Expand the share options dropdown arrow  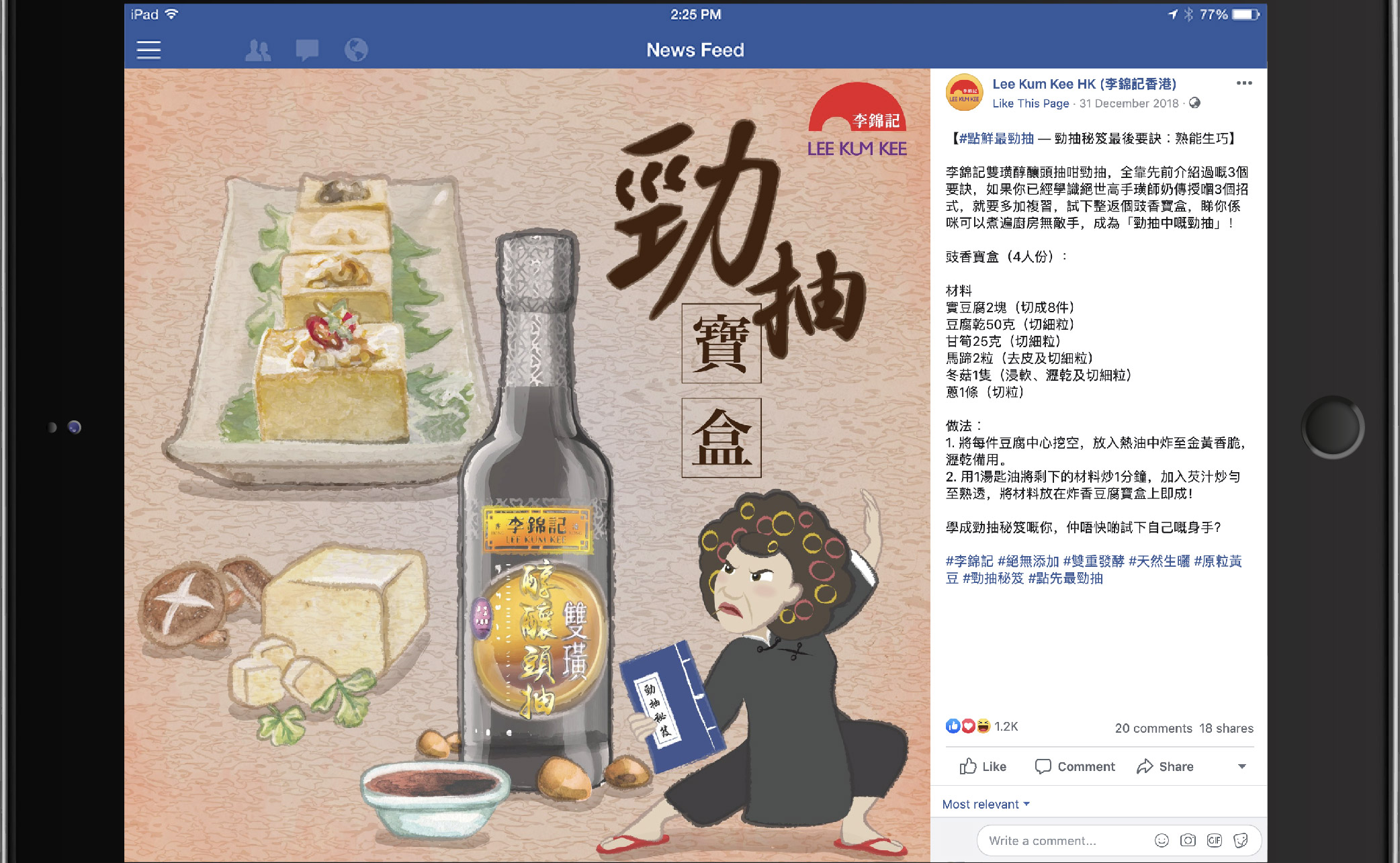(x=1242, y=766)
